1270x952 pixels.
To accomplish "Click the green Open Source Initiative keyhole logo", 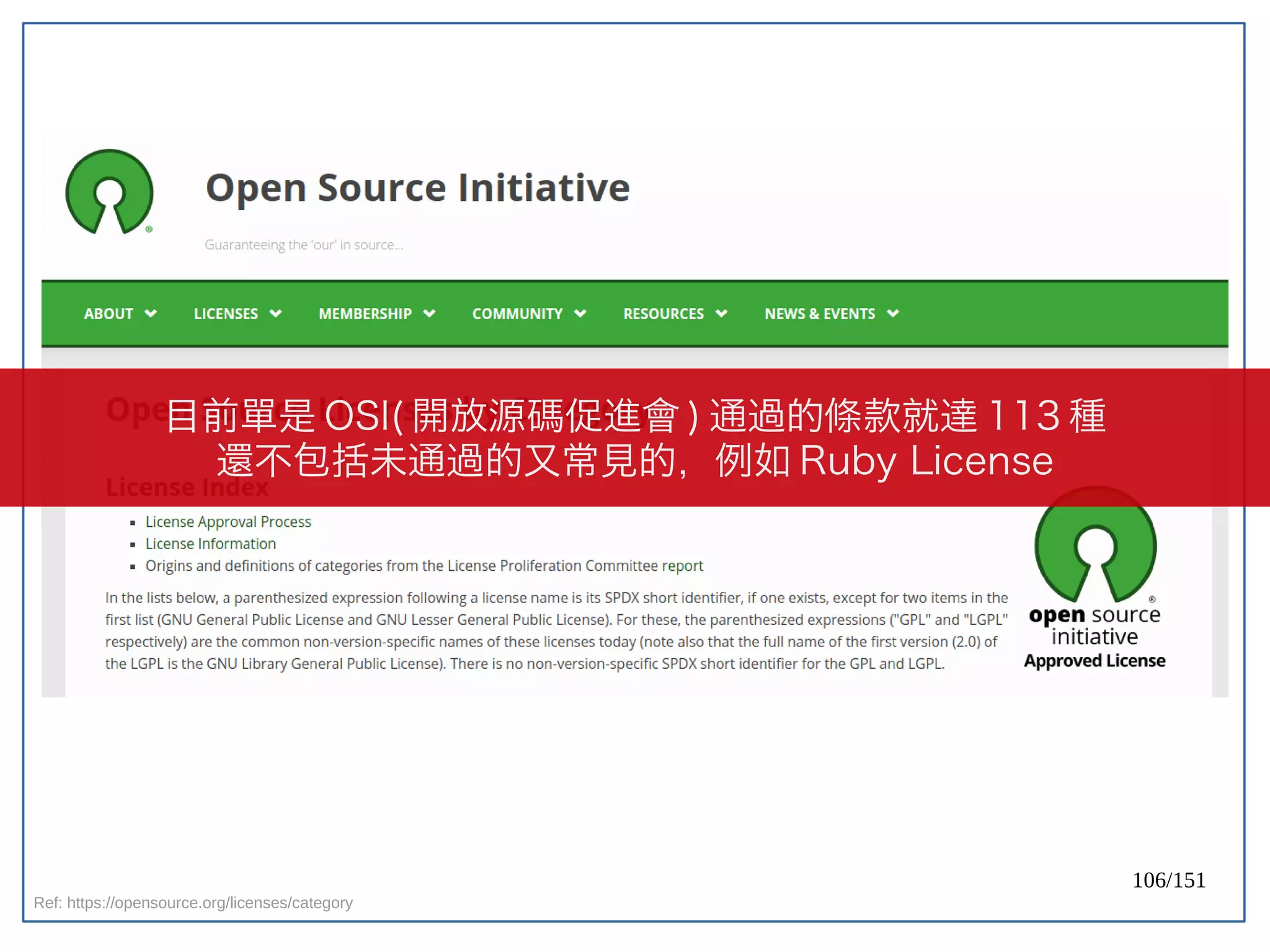I will pyautogui.click(x=110, y=192).
